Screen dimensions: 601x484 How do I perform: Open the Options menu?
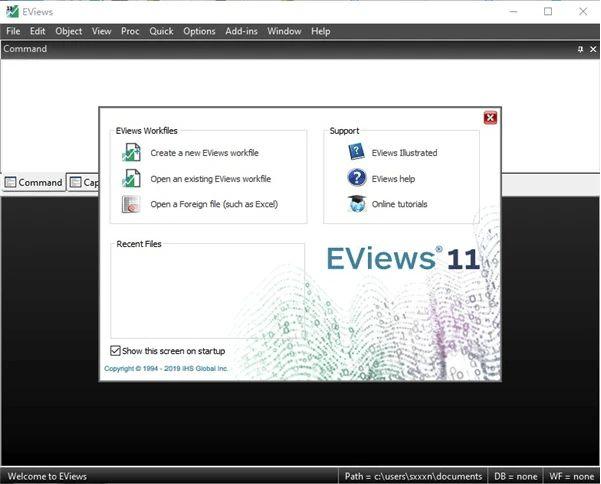click(x=199, y=31)
